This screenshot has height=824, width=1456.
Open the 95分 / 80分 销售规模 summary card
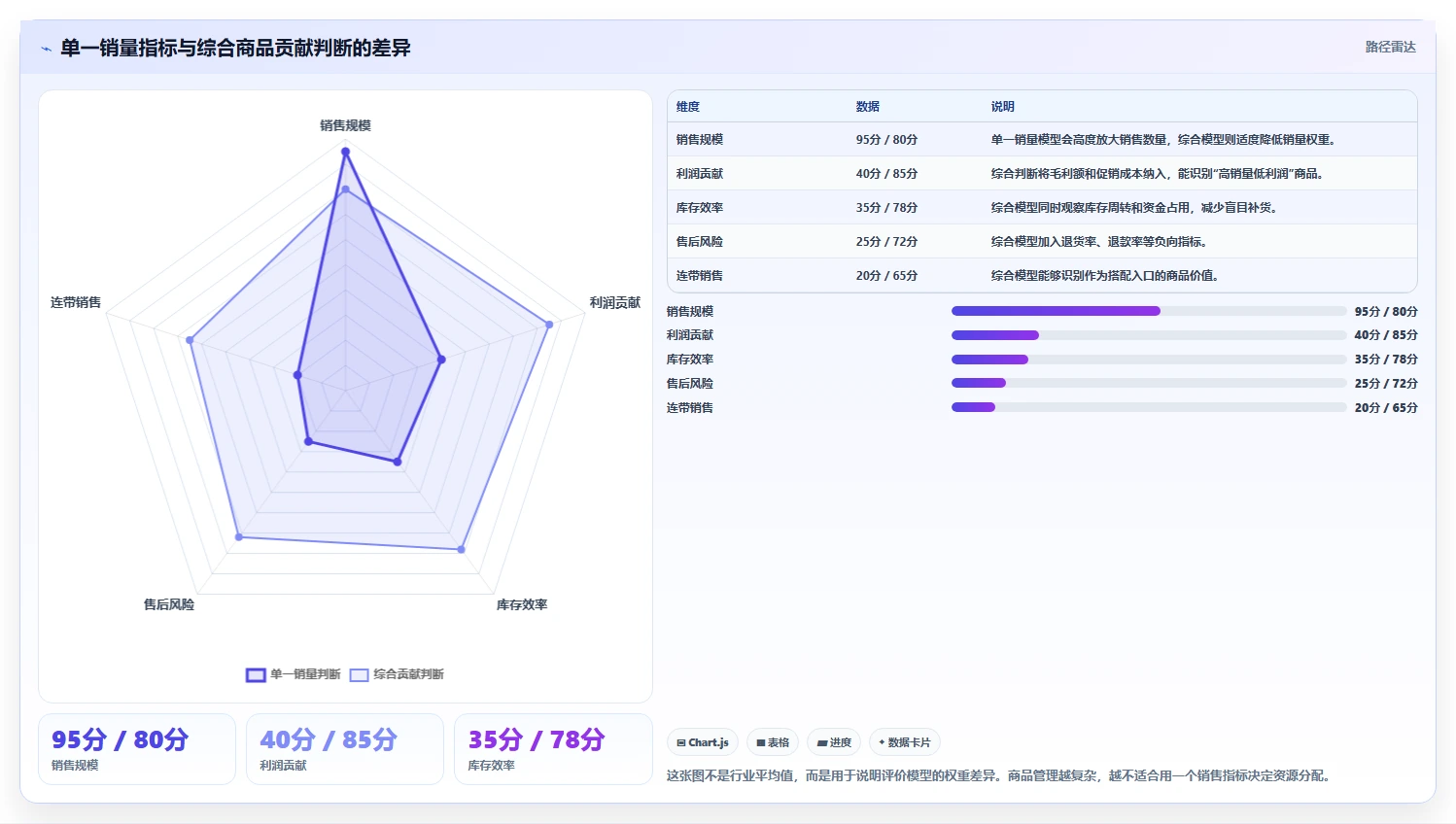(137, 749)
